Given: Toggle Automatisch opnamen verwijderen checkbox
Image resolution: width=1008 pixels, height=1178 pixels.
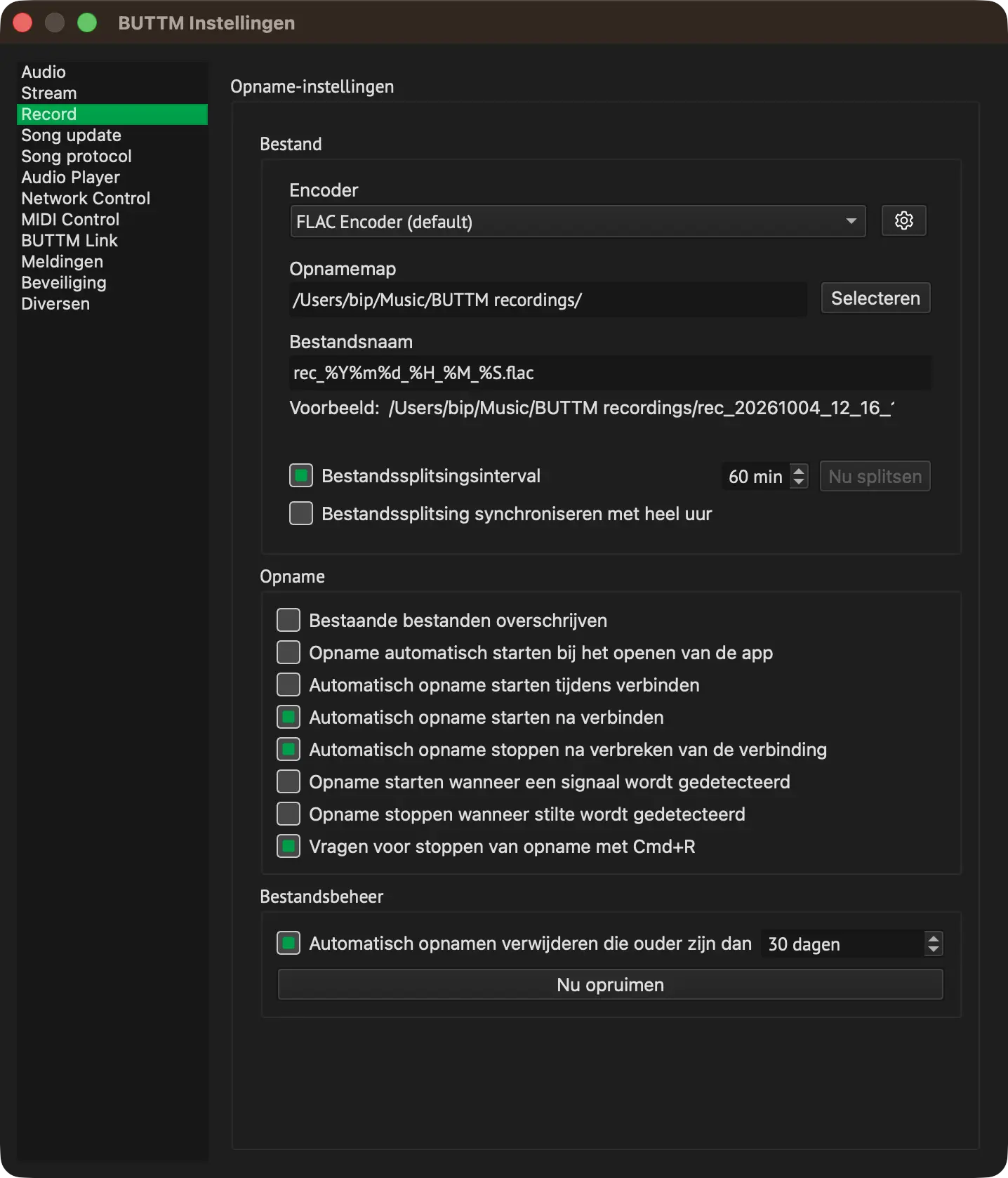Looking at the screenshot, I should point(289,943).
